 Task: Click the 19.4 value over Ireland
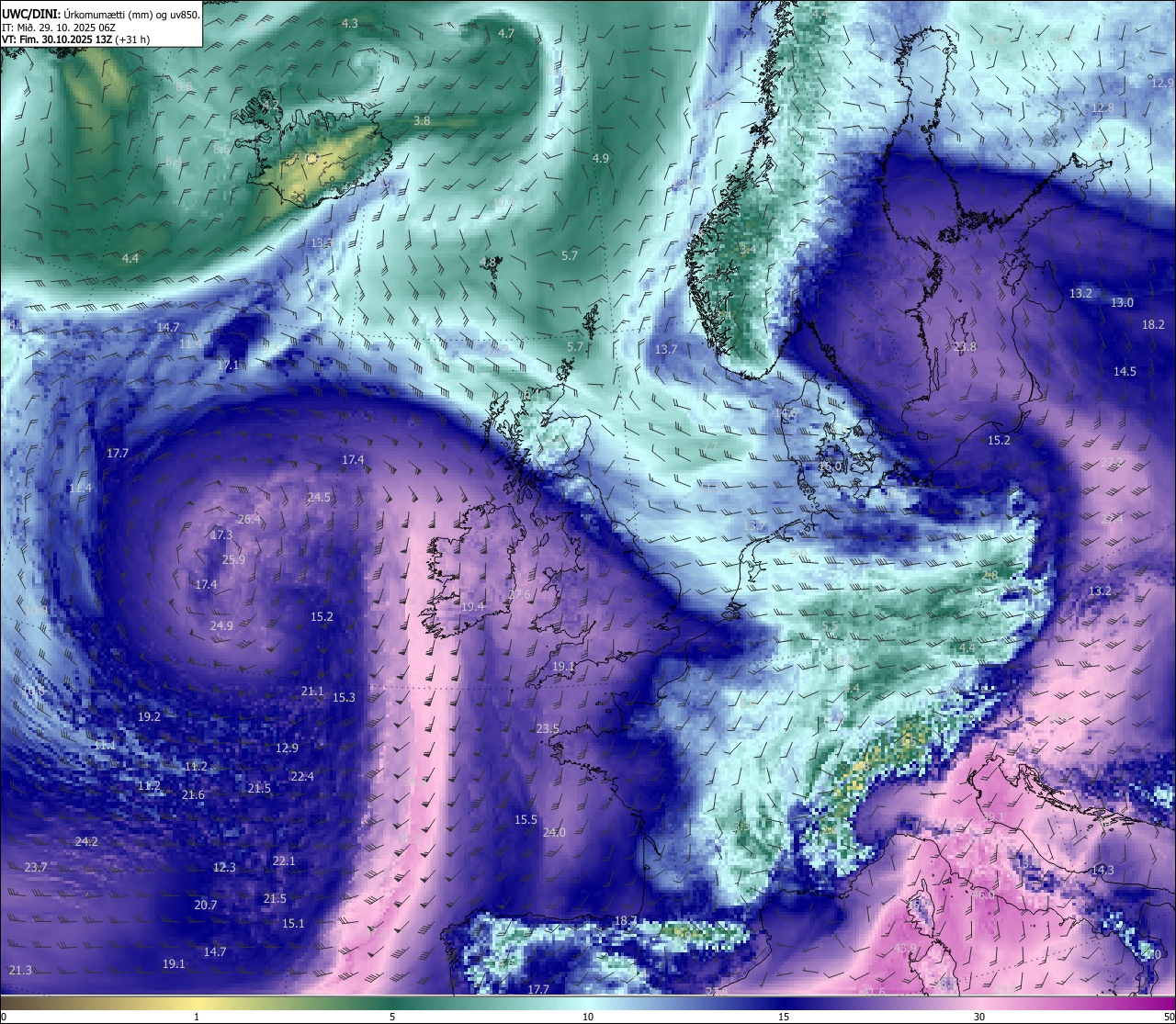pyautogui.click(x=472, y=606)
